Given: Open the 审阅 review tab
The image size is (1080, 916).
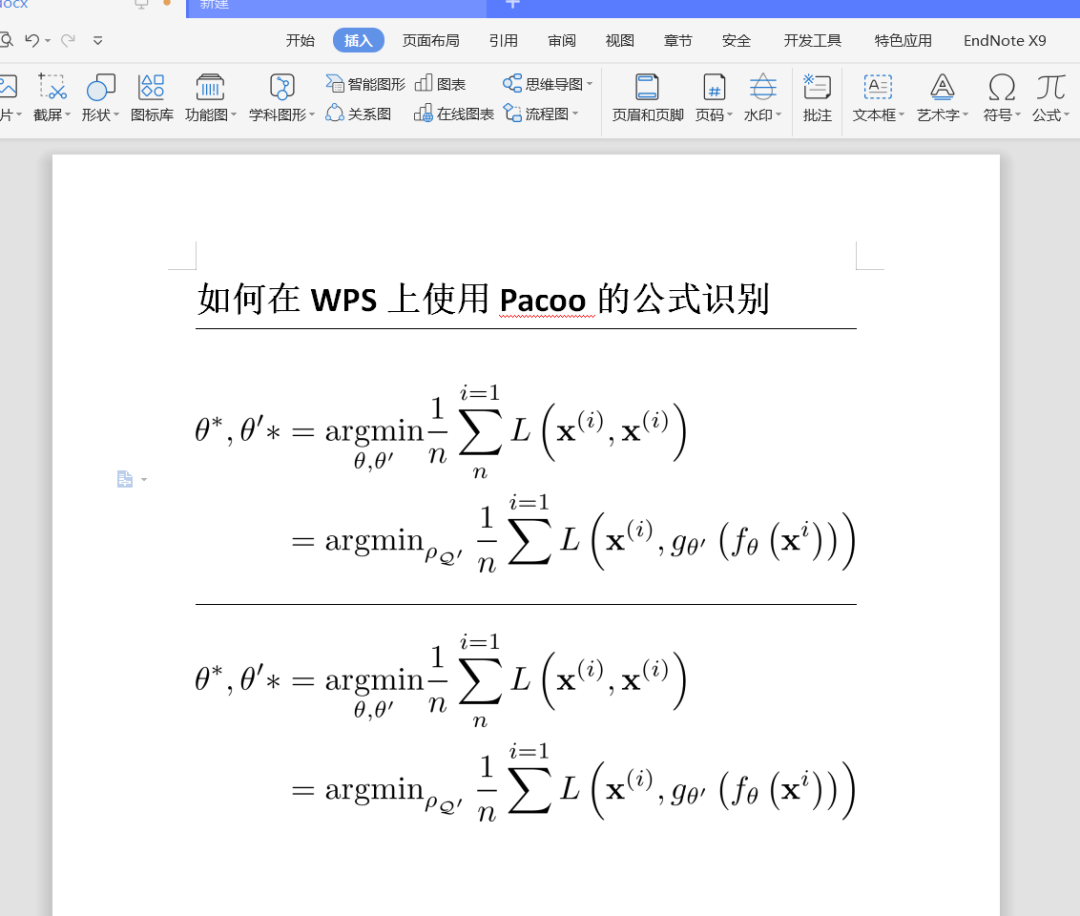Looking at the screenshot, I should click(x=562, y=41).
